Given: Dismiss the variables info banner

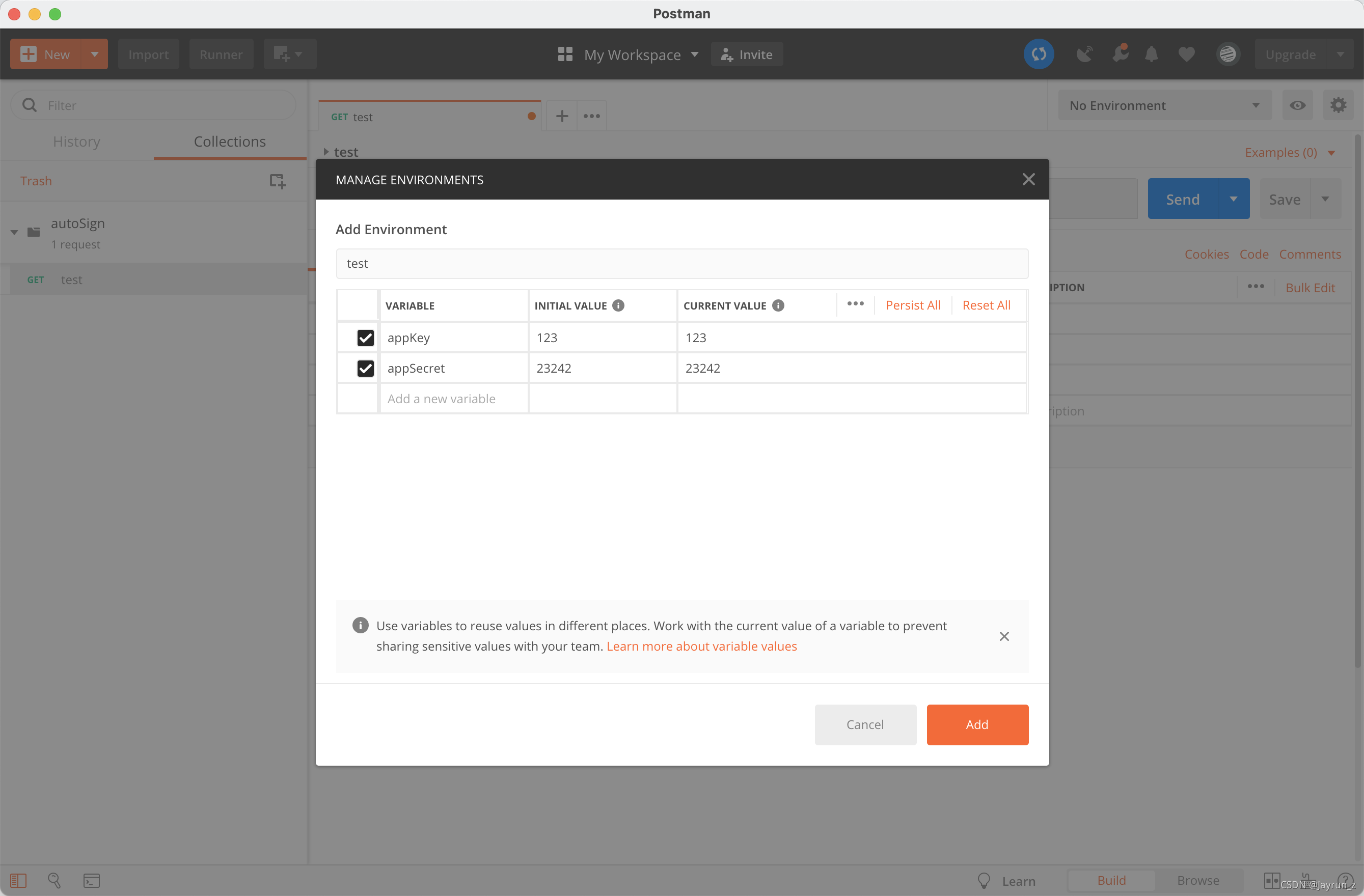Looking at the screenshot, I should click(x=1003, y=636).
